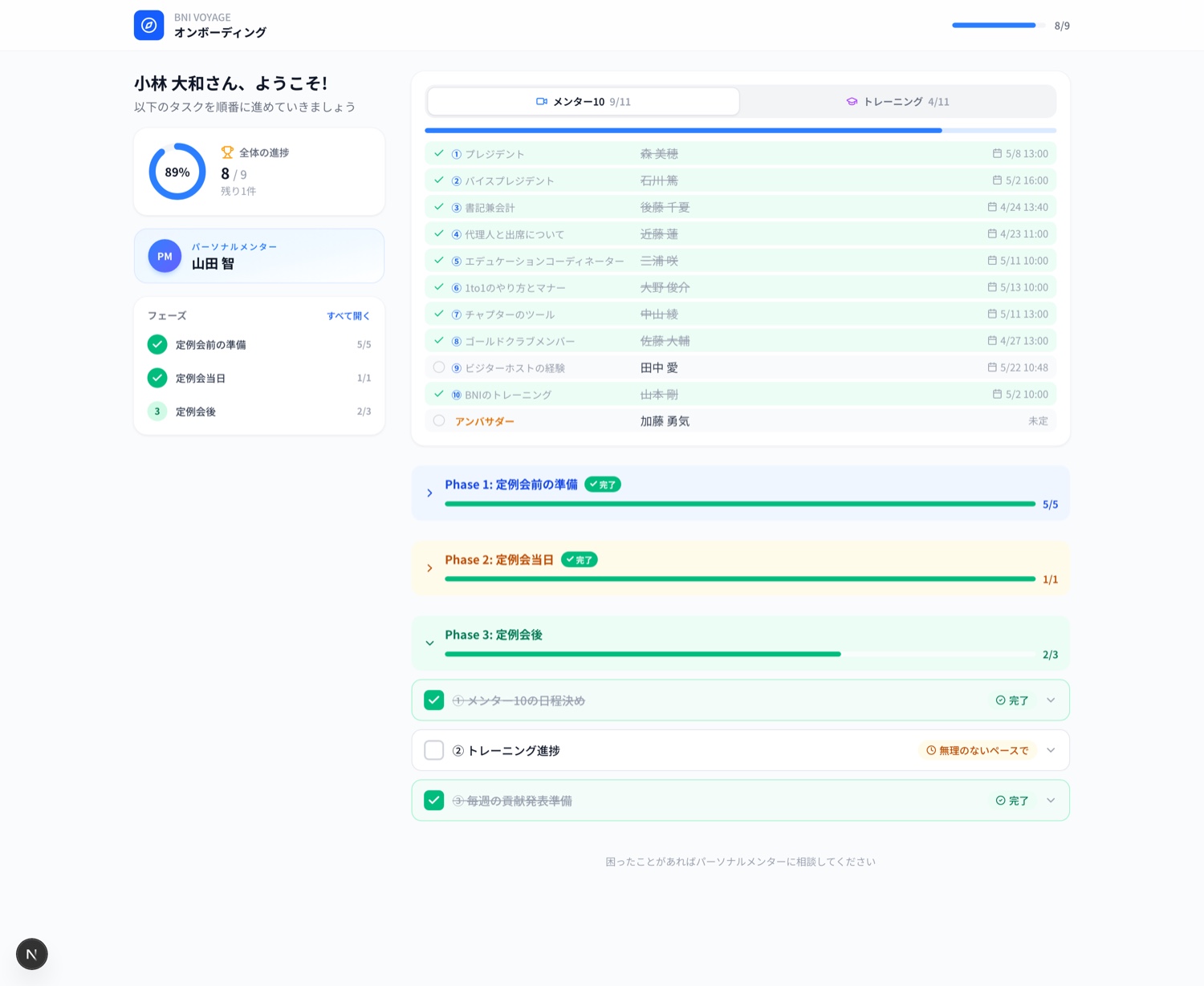Click the BNI Voyage compass logo icon

click(148, 25)
